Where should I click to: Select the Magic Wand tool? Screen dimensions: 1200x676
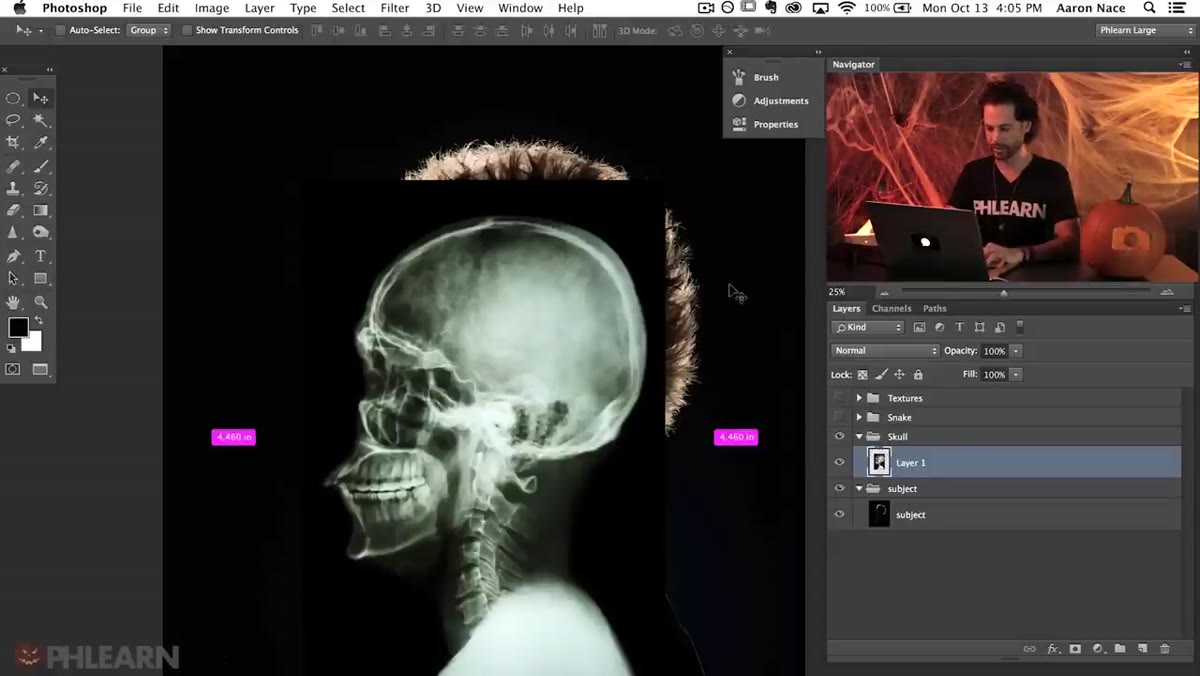(x=41, y=120)
